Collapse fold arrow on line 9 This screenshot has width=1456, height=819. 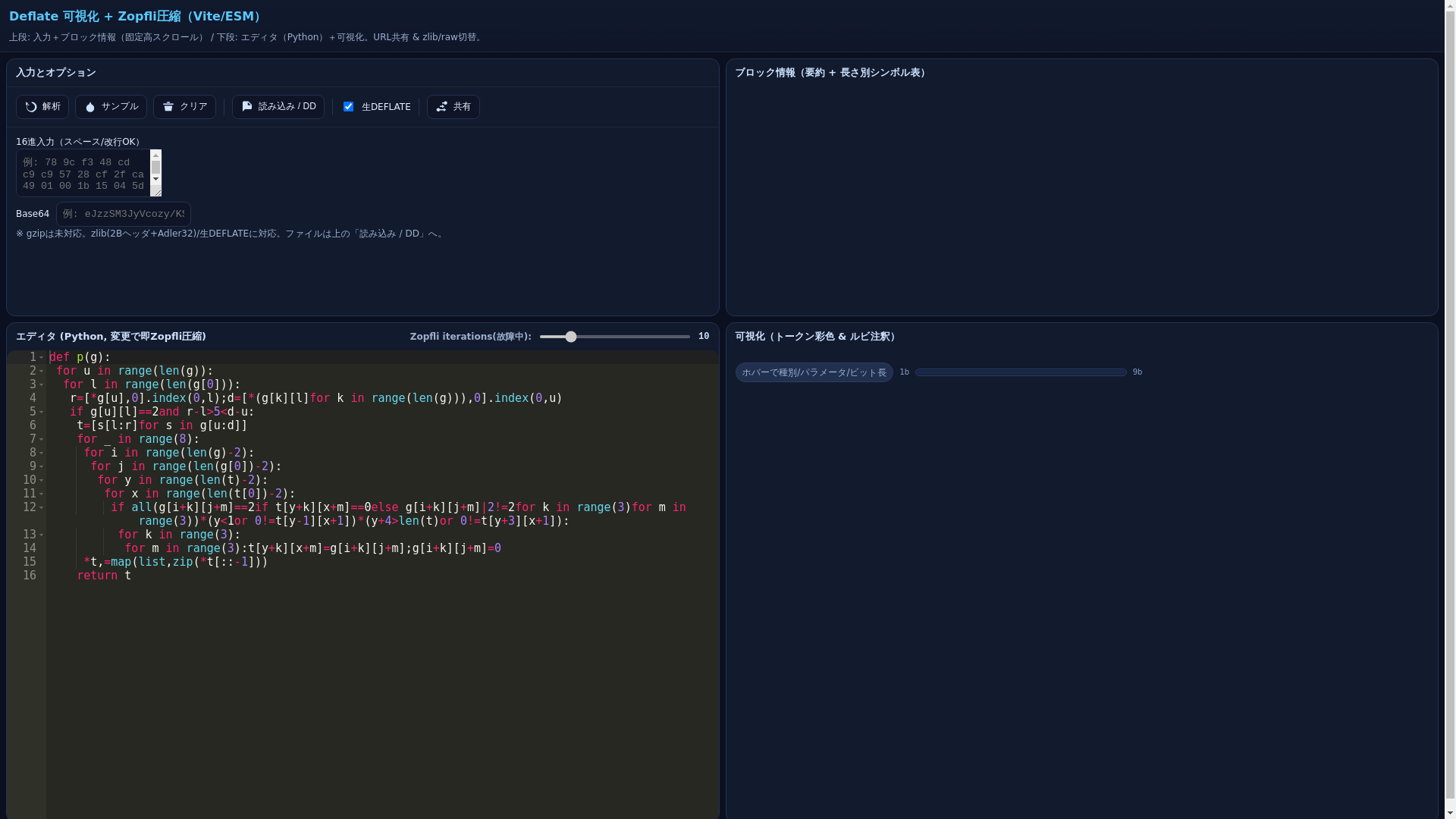coord(42,466)
